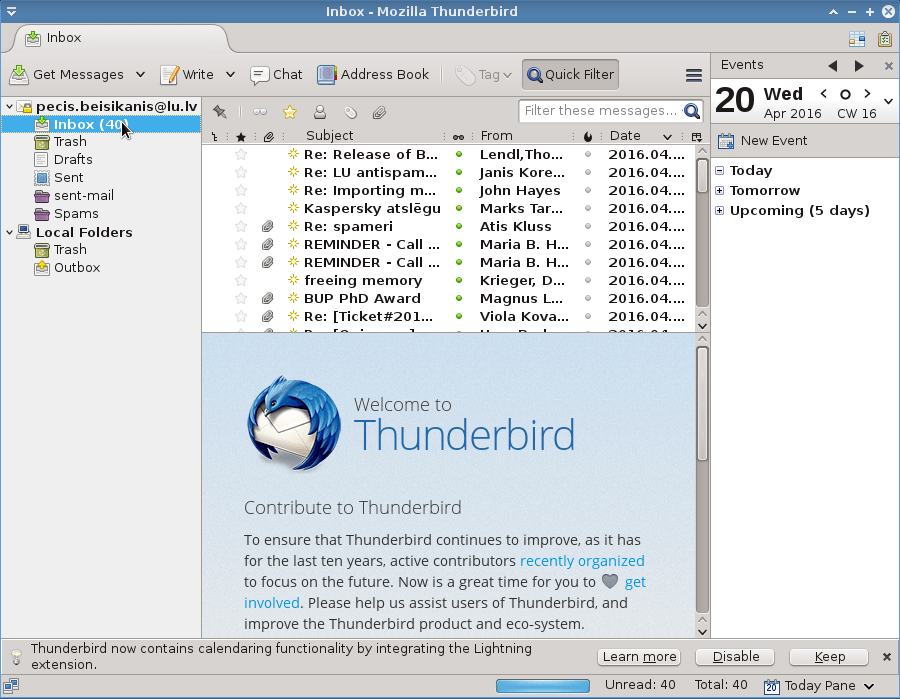
Task: Switch to the Calendar tab icon
Action: (857, 38)
